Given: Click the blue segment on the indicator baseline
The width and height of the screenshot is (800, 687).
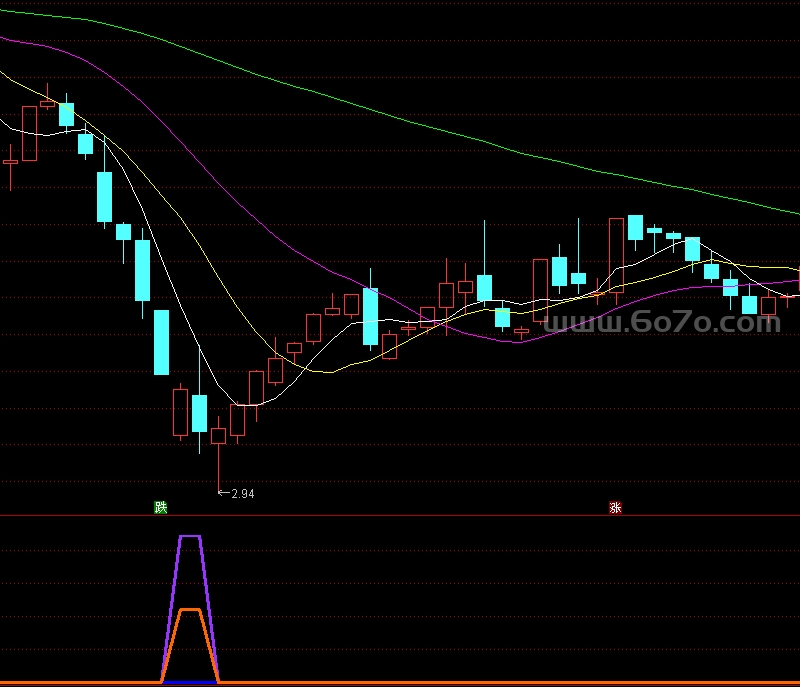Looking at the screenshot, I should [x=190, y=682].
